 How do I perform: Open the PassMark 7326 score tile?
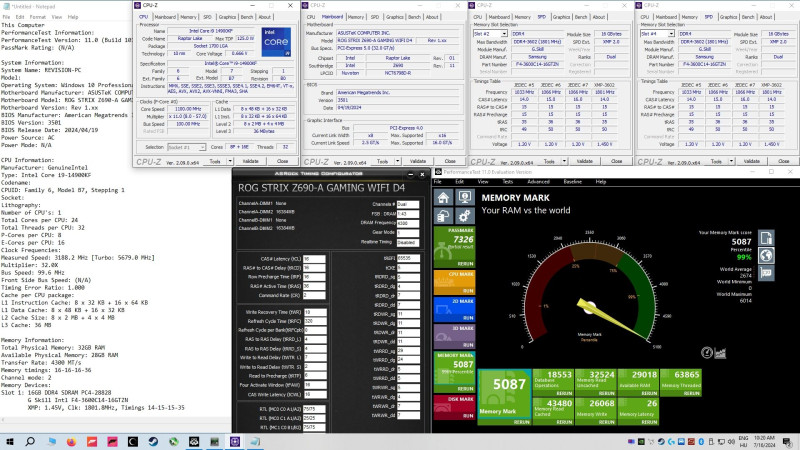(x=454, y=247)
